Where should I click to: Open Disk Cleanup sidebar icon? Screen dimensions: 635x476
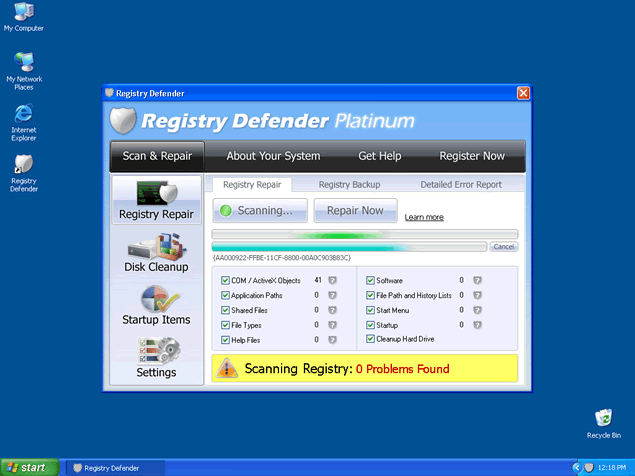click(156, 252)
